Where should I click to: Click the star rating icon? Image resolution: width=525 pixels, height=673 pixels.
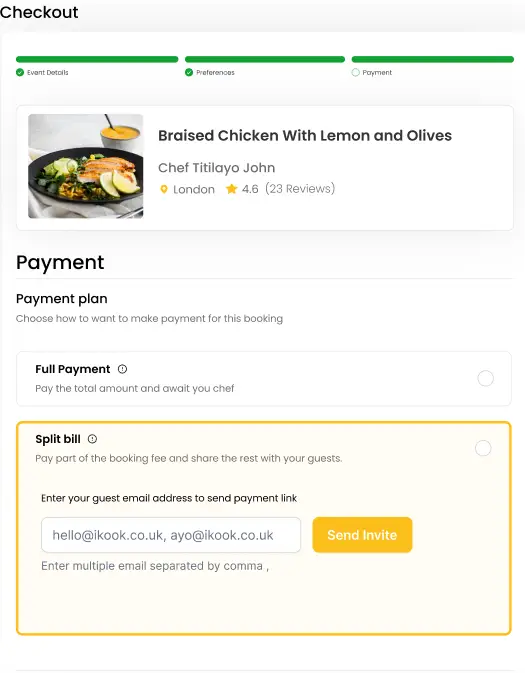(x=231, y=189)
